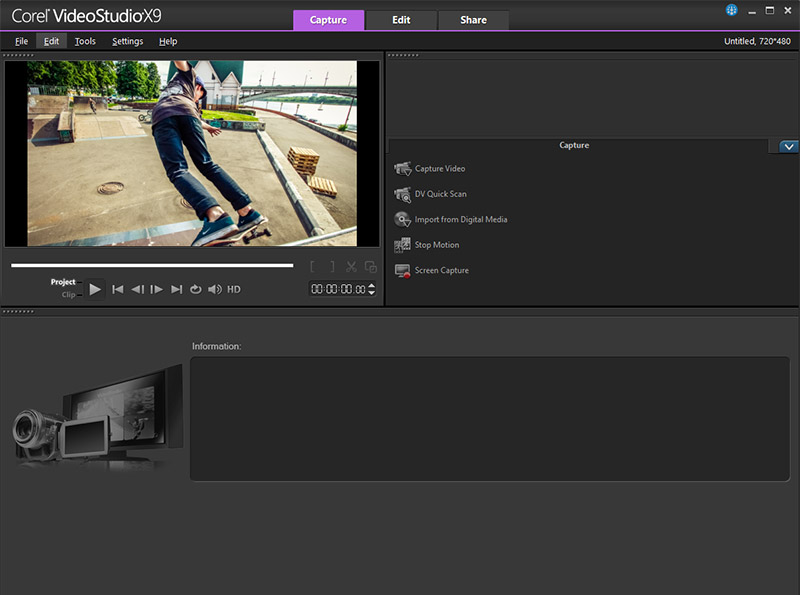
Task: Open the Help menu
Action: (168, 41)
